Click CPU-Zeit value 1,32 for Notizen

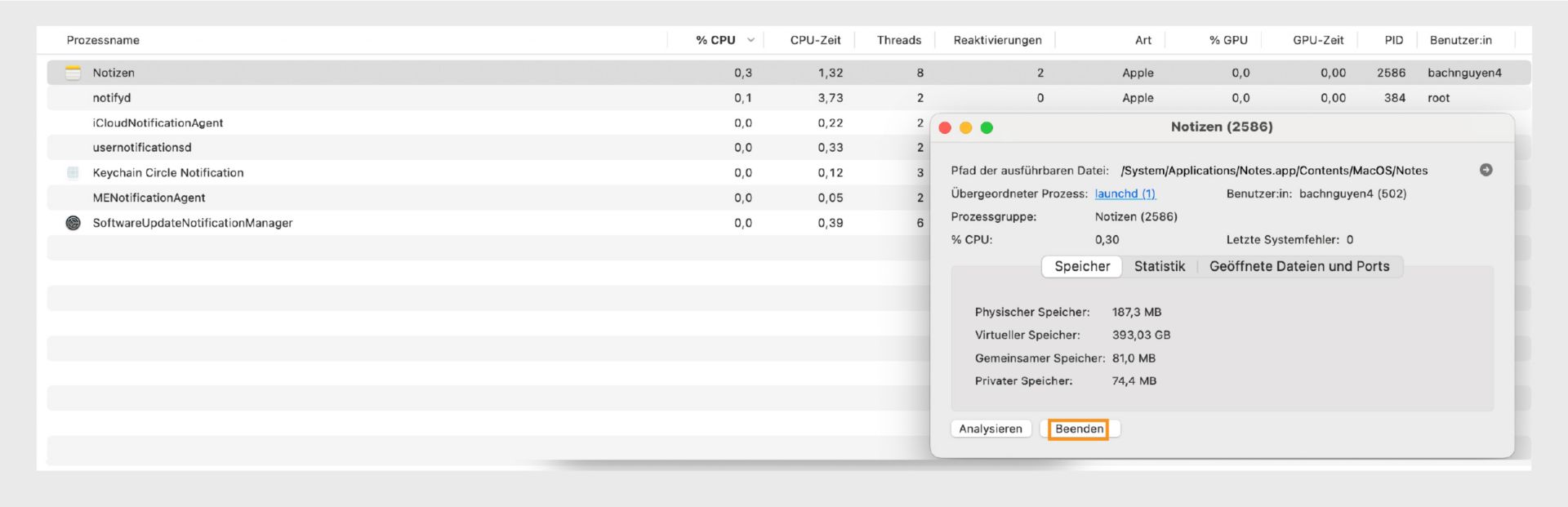click(831, 73)
